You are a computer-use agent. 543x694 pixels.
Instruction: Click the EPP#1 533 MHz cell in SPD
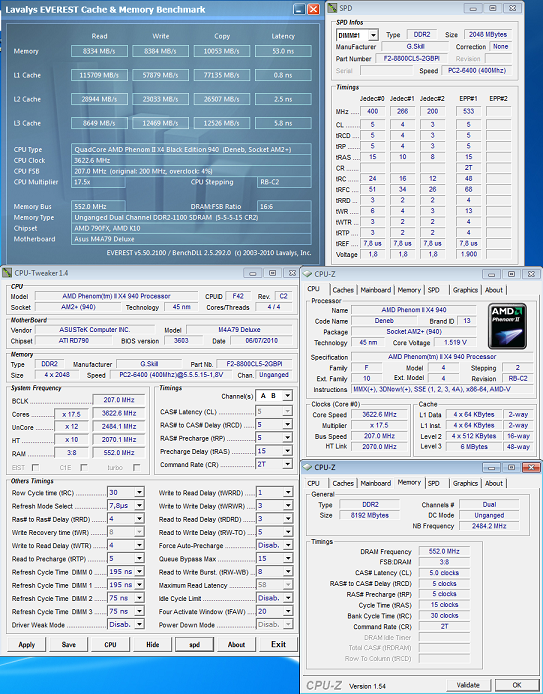click(468, 112)
